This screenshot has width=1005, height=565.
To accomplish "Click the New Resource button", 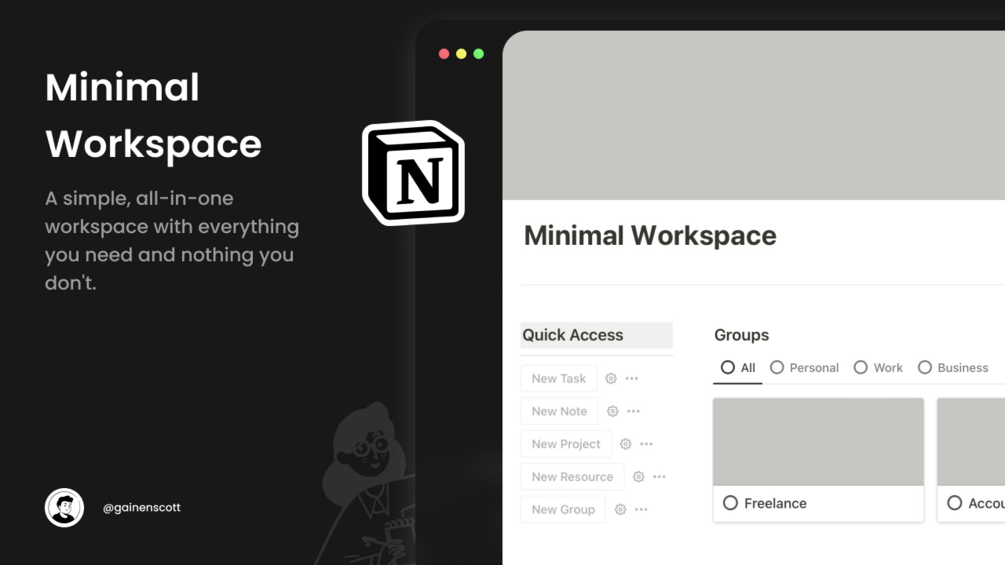I will [572, 477].
